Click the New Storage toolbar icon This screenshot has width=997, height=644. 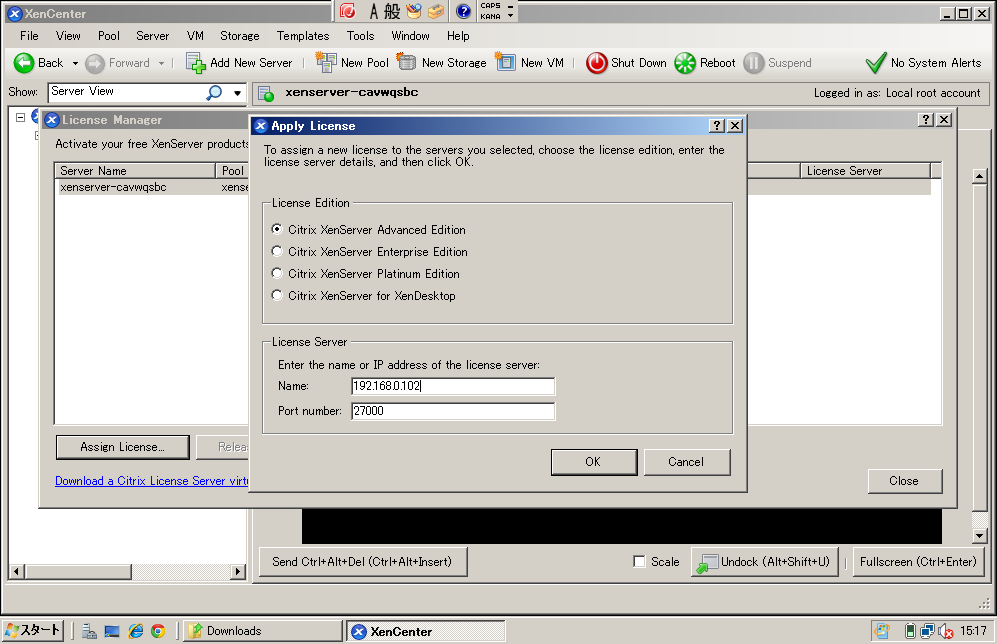tap(406, 62)
